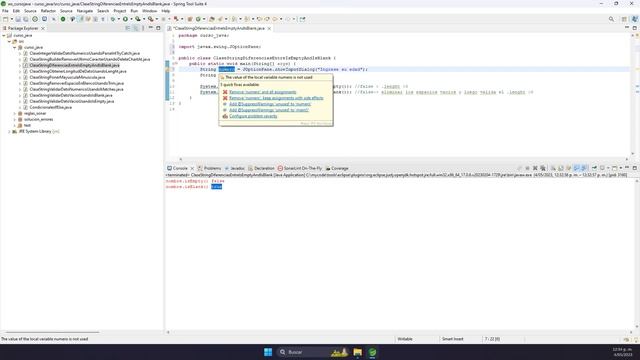640x360 pixels.
Task: Minimize the Package Explorer panel
Action: pyautogui.click(x=151, y=28)
